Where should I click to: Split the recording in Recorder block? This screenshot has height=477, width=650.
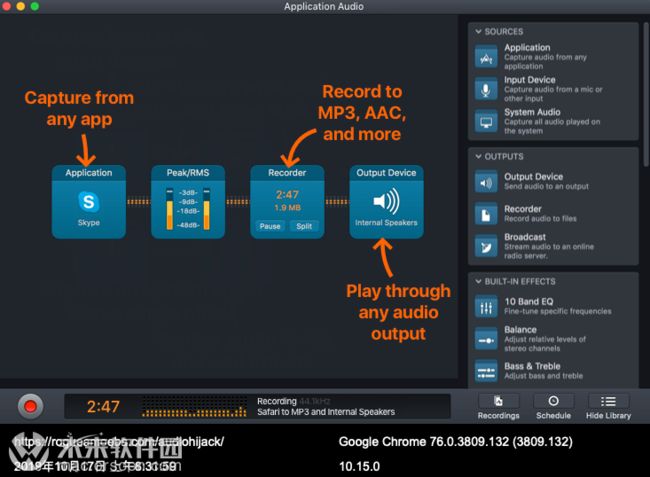304,226
